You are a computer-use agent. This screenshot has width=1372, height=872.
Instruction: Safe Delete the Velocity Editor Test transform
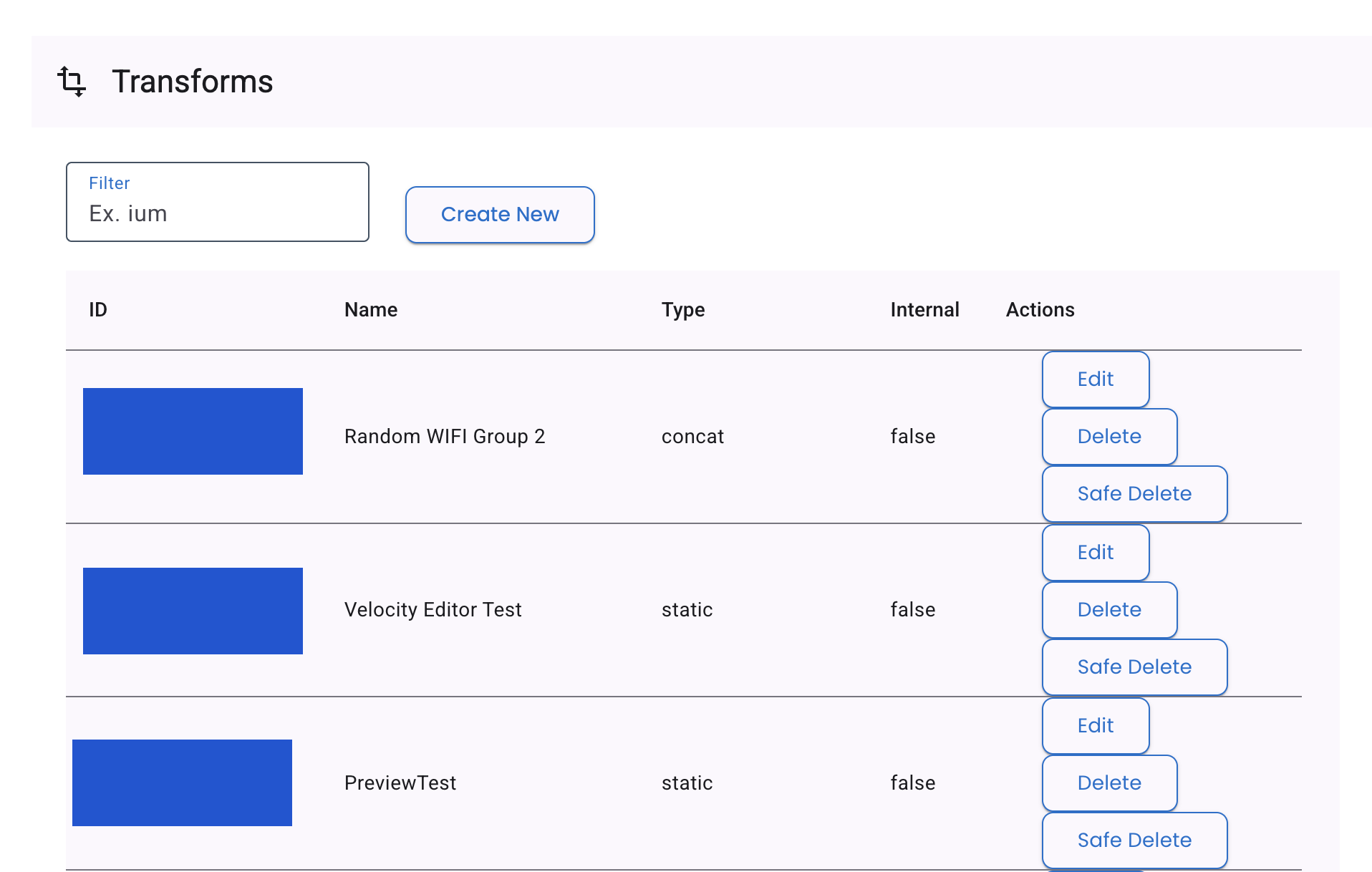coord(1134,667)
